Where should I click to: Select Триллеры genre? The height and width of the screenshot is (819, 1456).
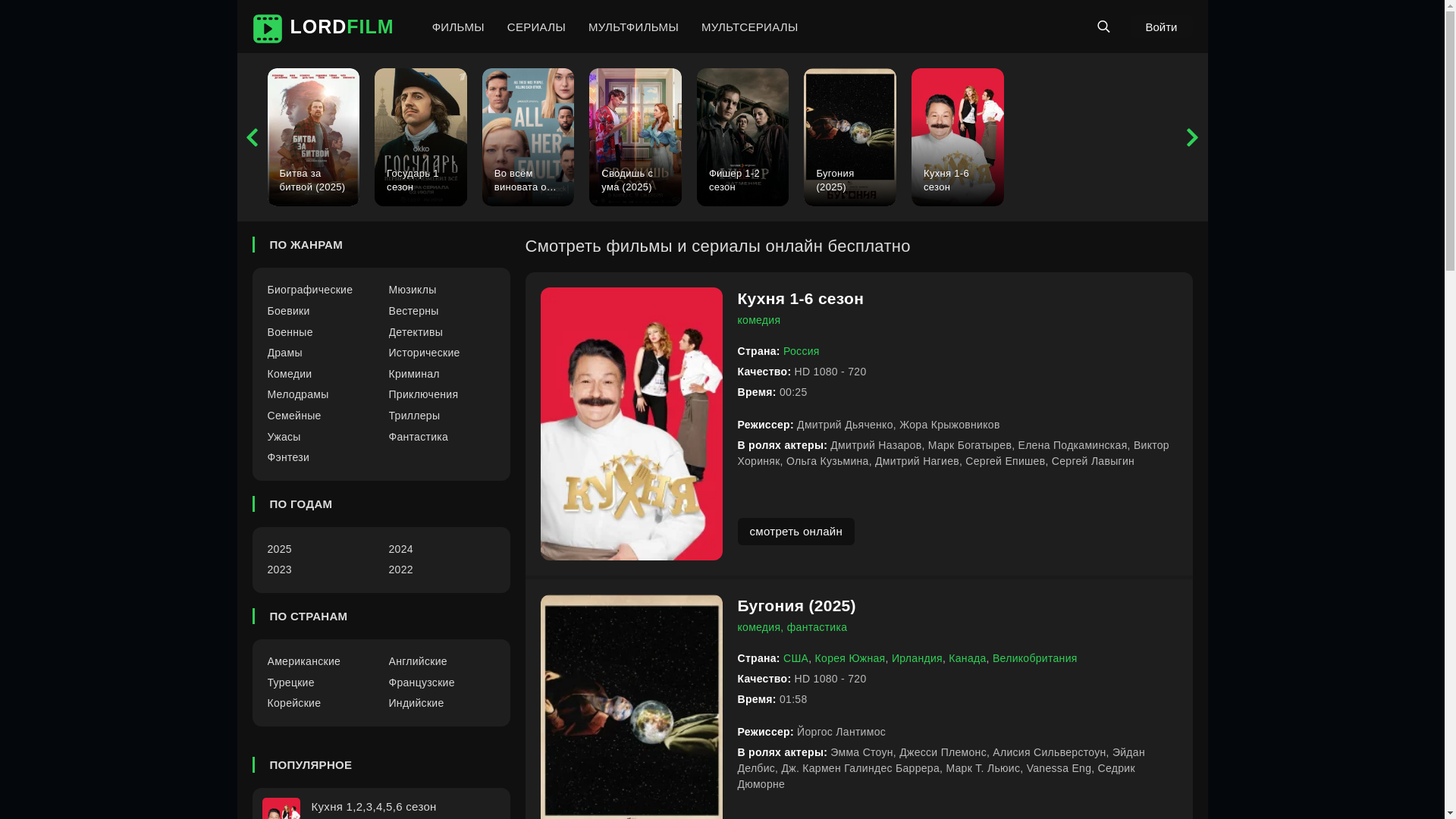click(414, 416)
